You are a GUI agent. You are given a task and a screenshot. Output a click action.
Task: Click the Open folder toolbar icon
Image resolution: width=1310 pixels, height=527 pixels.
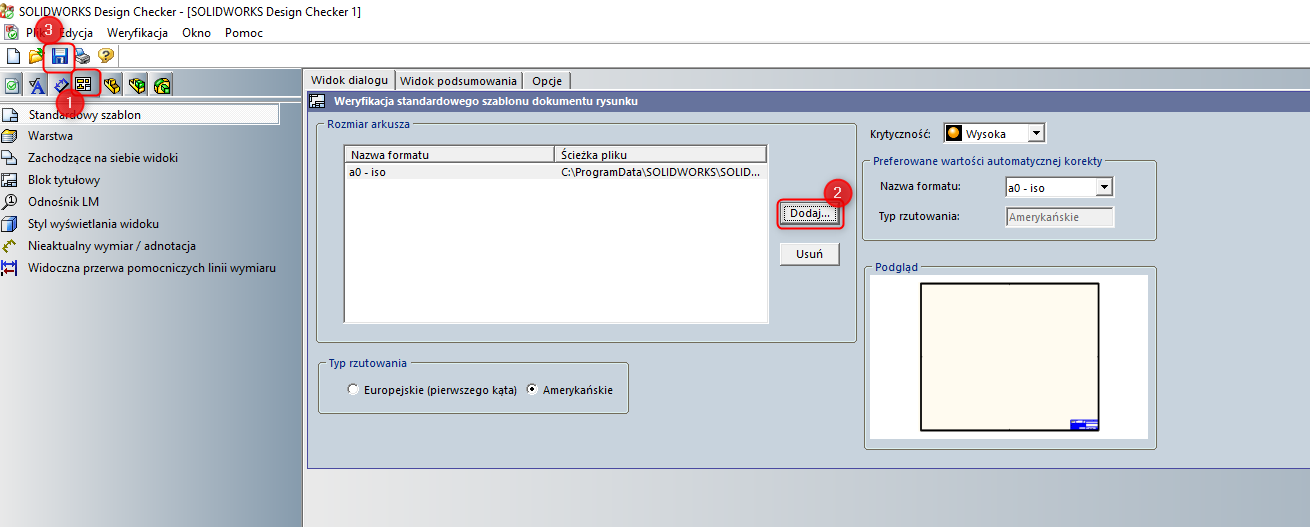pyautogui.click(x=36, y=56)
